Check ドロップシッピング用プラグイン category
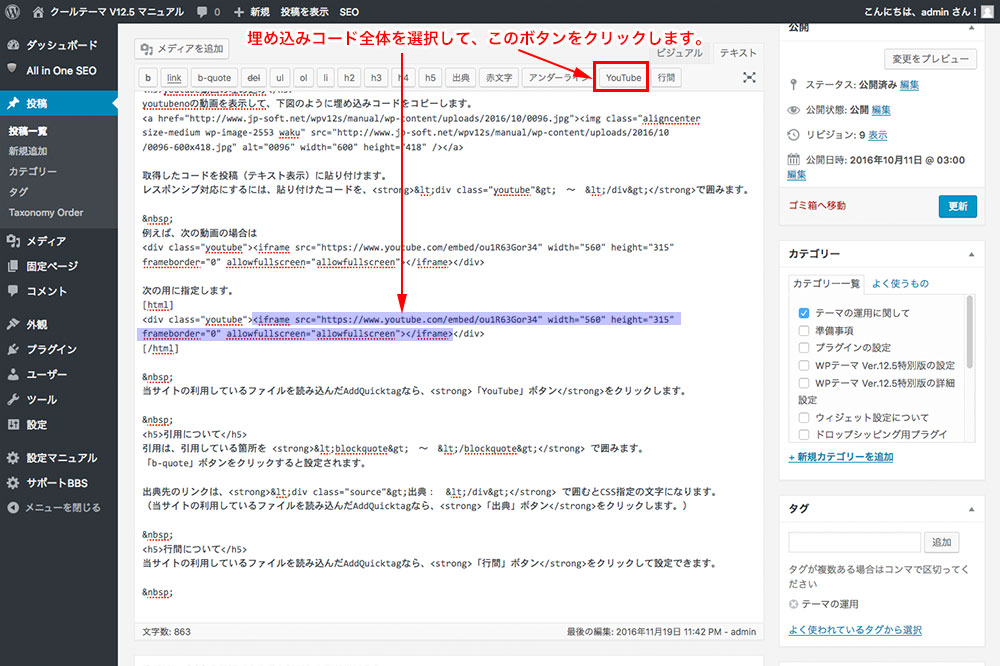The height and width of the screenshot is (666, 1000). click(x=804, y=434)
